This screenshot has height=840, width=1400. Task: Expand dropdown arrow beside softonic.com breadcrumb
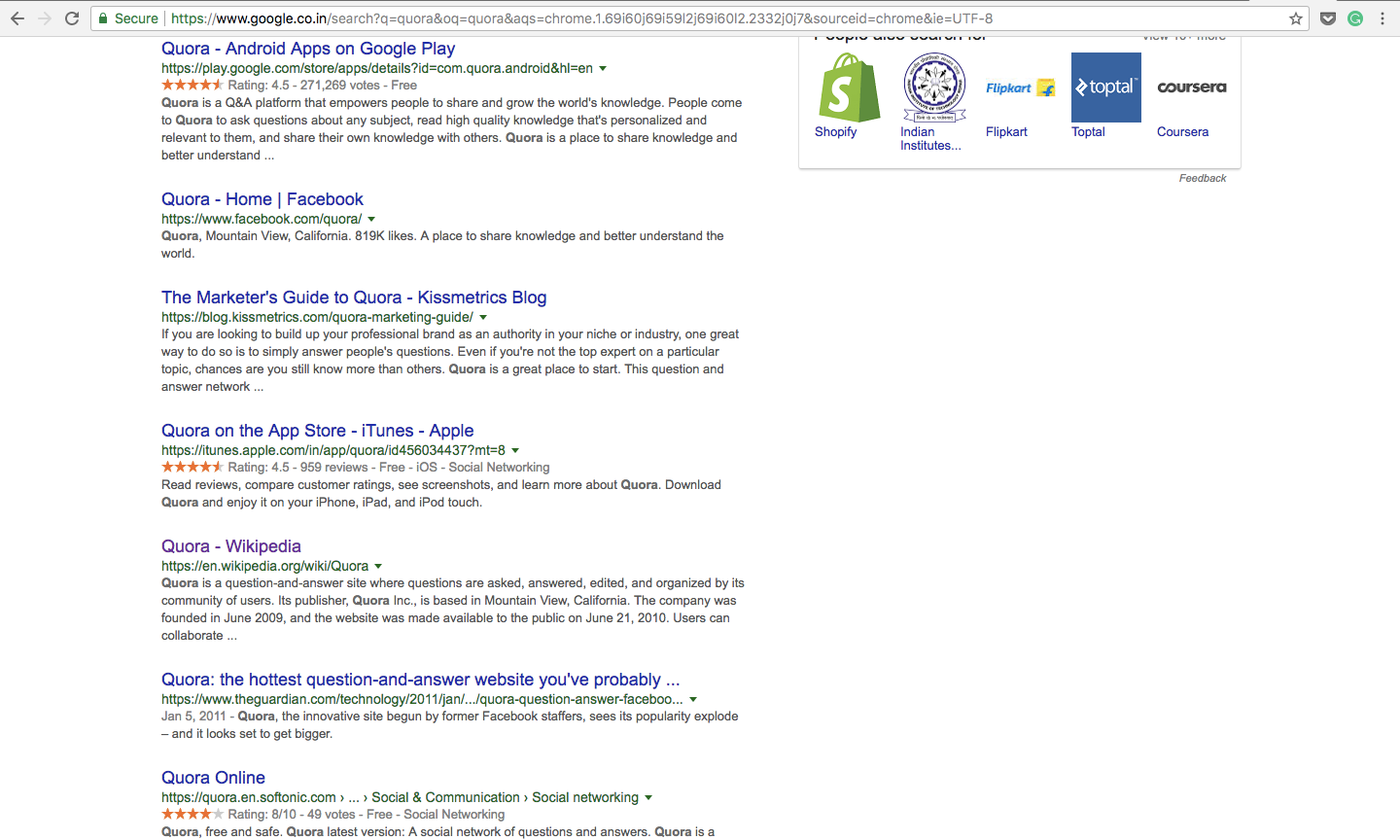pyautogui.click(x=648, y=798)
